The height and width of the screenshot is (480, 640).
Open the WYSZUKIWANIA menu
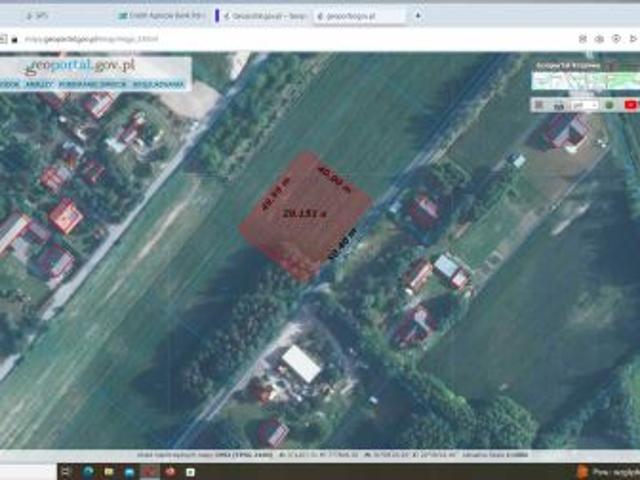point(158,84)
